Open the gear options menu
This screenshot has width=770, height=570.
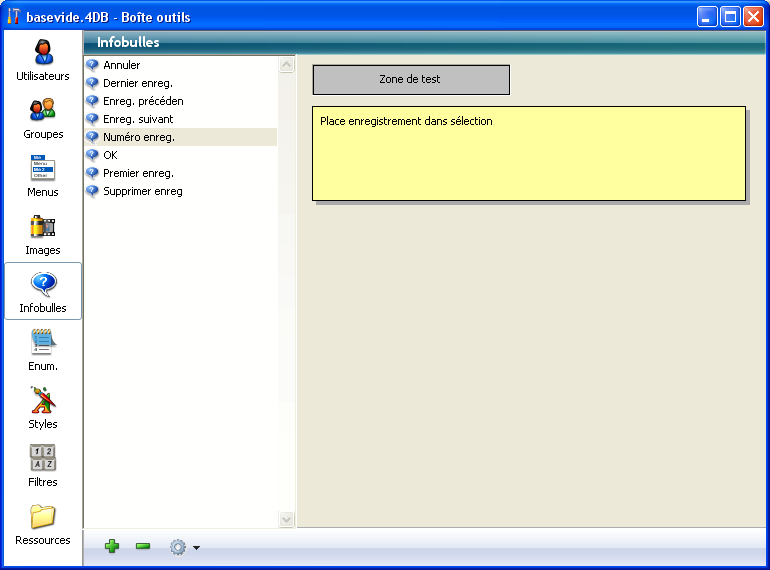[184, 547]
